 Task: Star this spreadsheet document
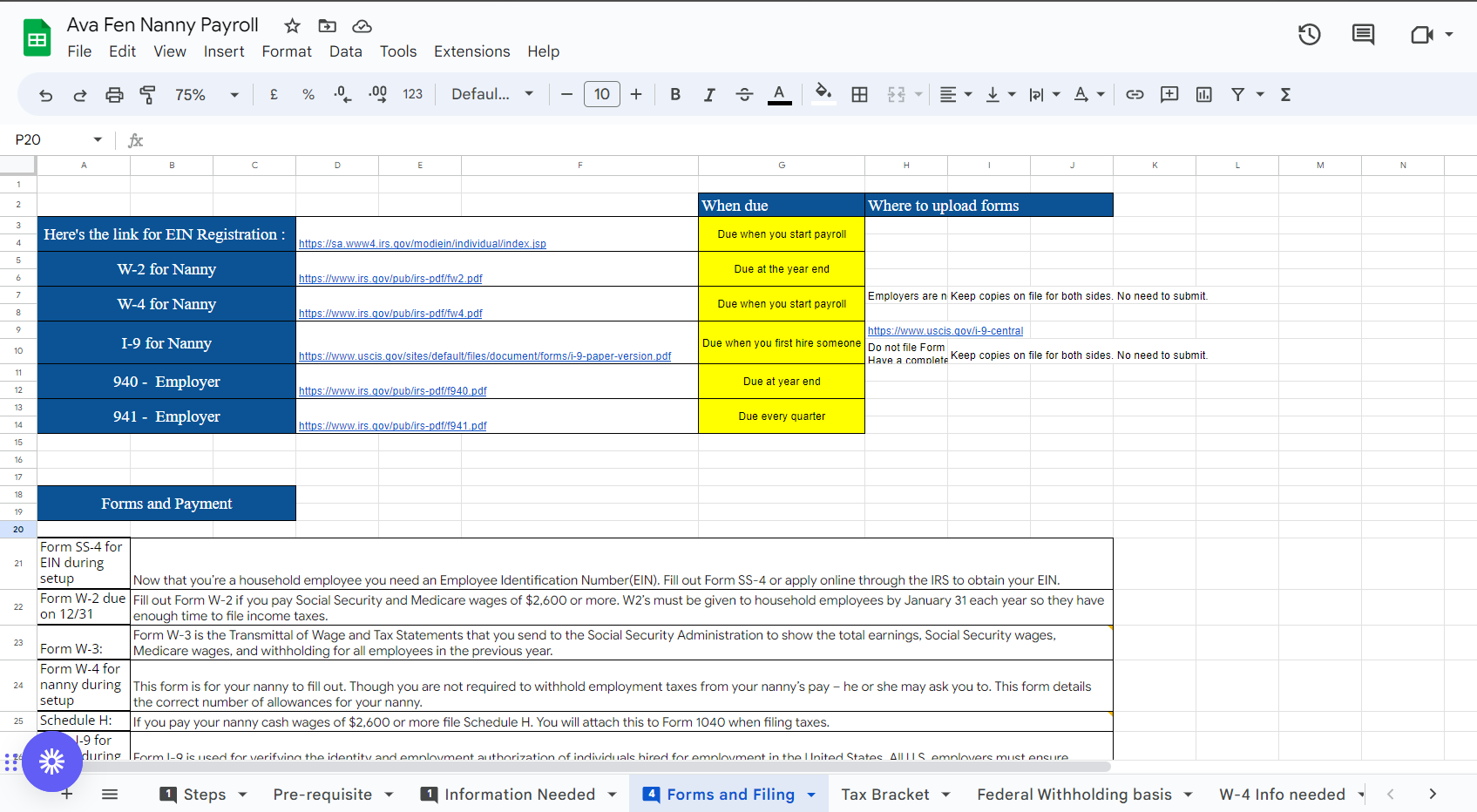[x=293, y=26]
